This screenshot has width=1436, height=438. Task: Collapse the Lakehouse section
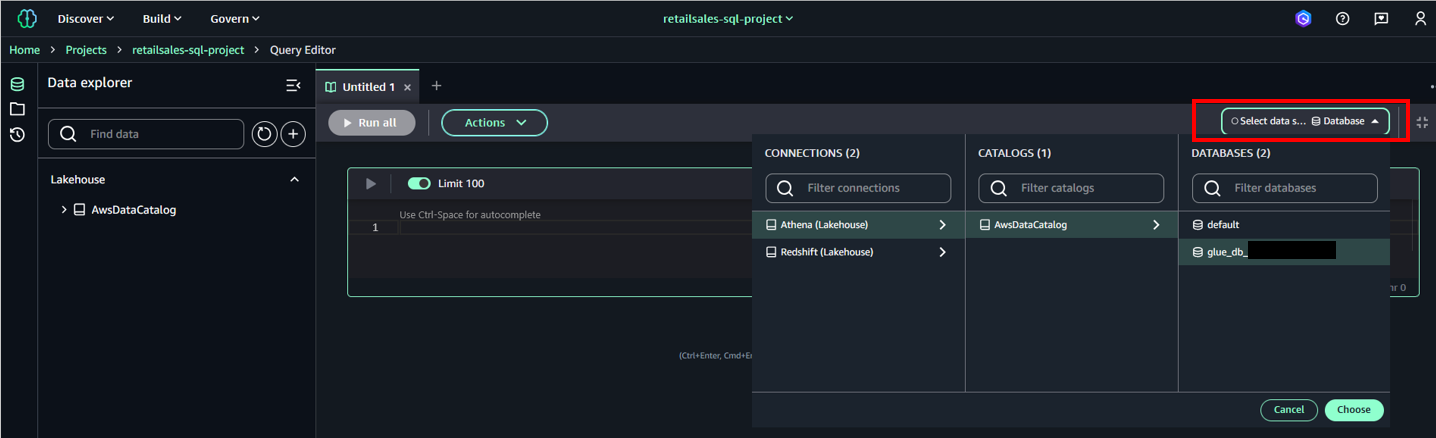click(x=294, y=180)
